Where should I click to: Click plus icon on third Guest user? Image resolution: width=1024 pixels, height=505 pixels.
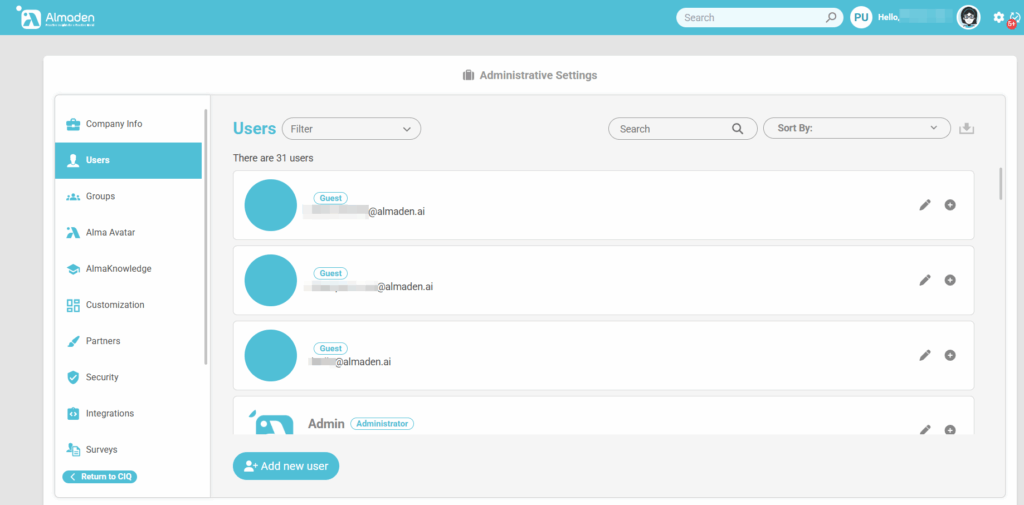tap(950, 355)
